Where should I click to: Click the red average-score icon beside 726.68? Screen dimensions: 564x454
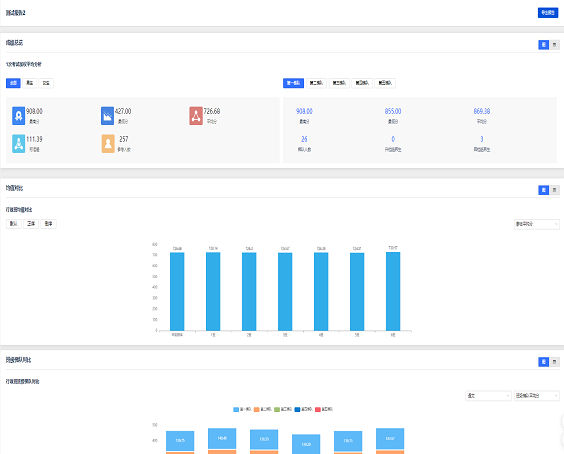(x=196, y=115)
